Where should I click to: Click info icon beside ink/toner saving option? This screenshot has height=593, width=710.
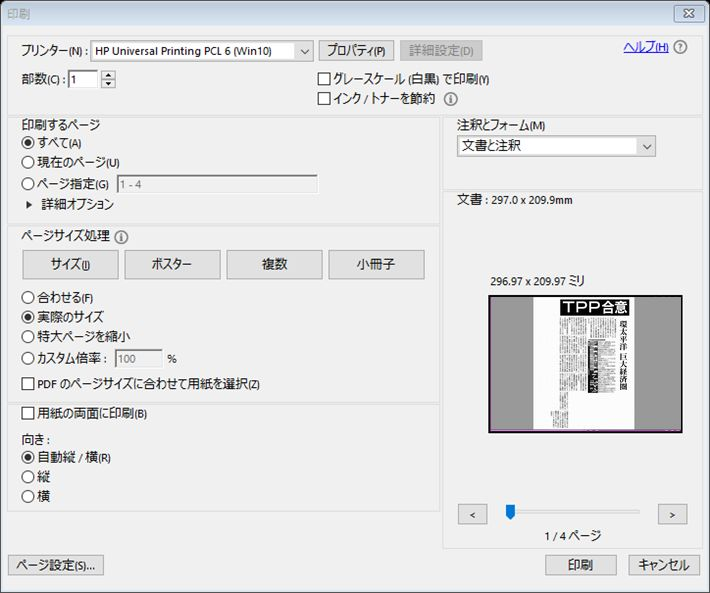coord(451,99)
